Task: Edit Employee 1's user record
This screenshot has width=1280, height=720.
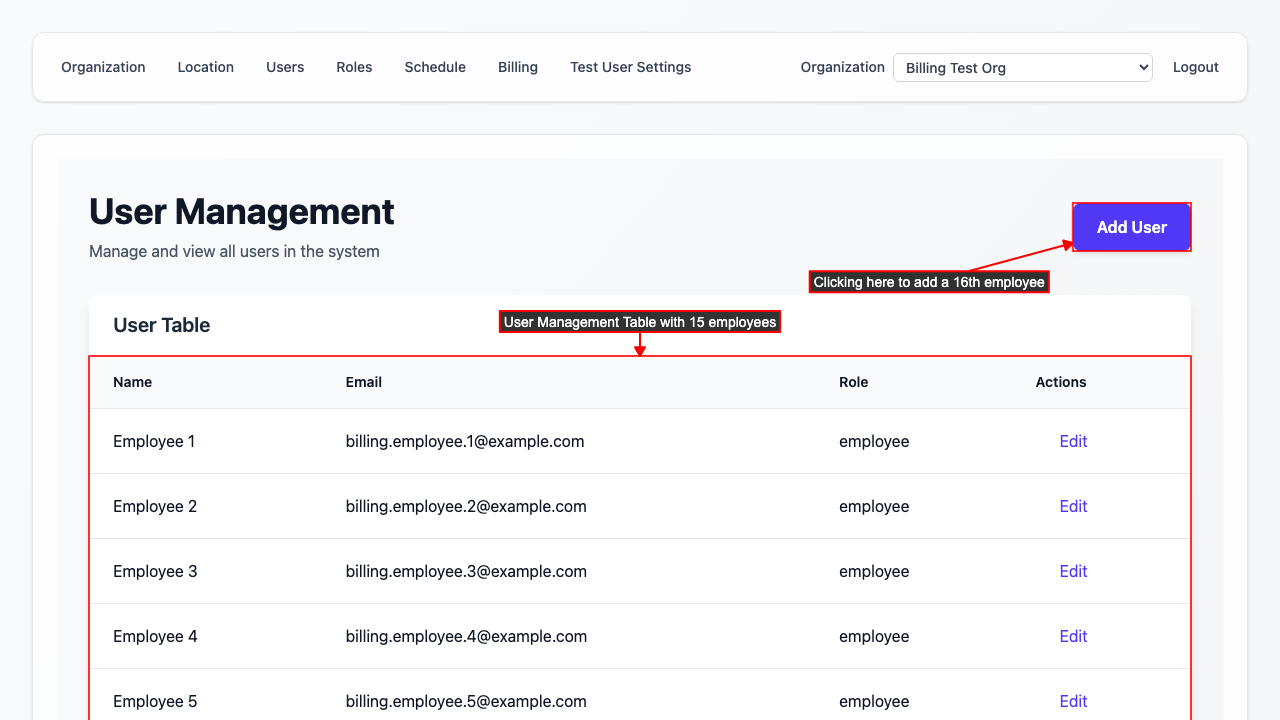Action: pos(1073,441)
